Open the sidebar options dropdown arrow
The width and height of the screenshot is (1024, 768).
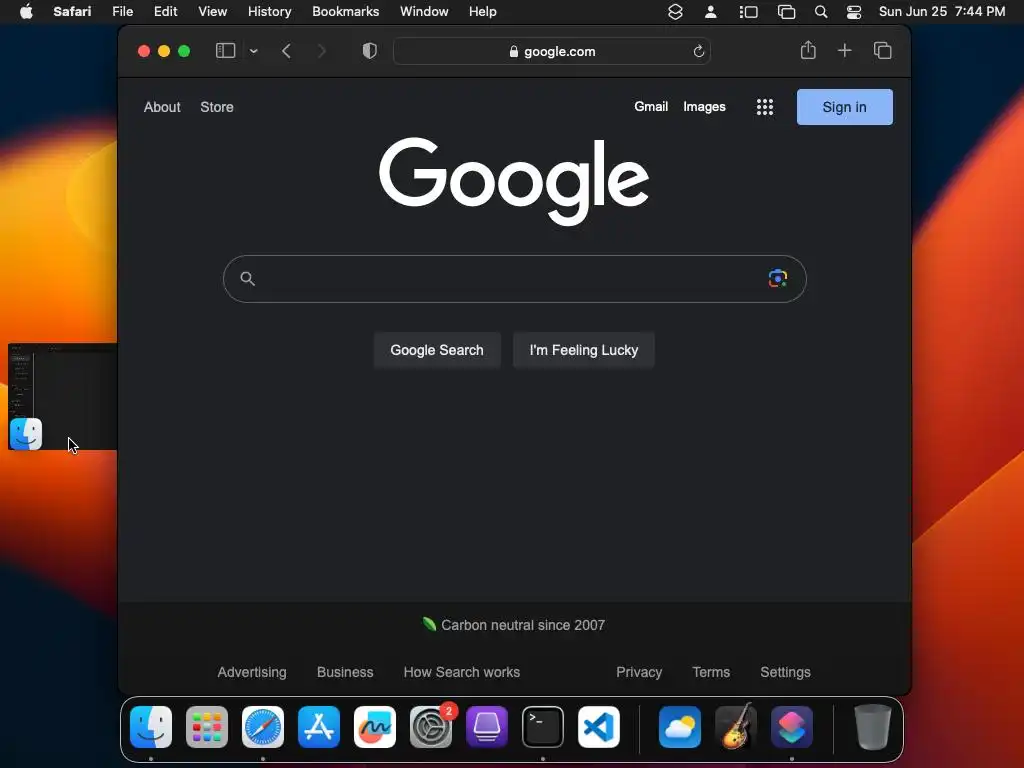click(x=253, y=51)
